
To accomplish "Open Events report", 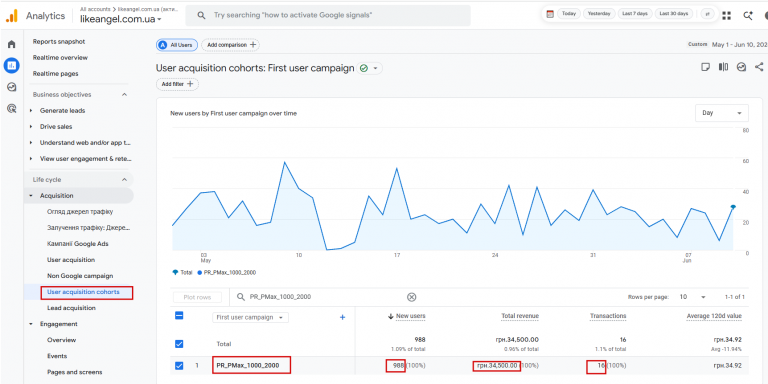I will coord(57,357).
